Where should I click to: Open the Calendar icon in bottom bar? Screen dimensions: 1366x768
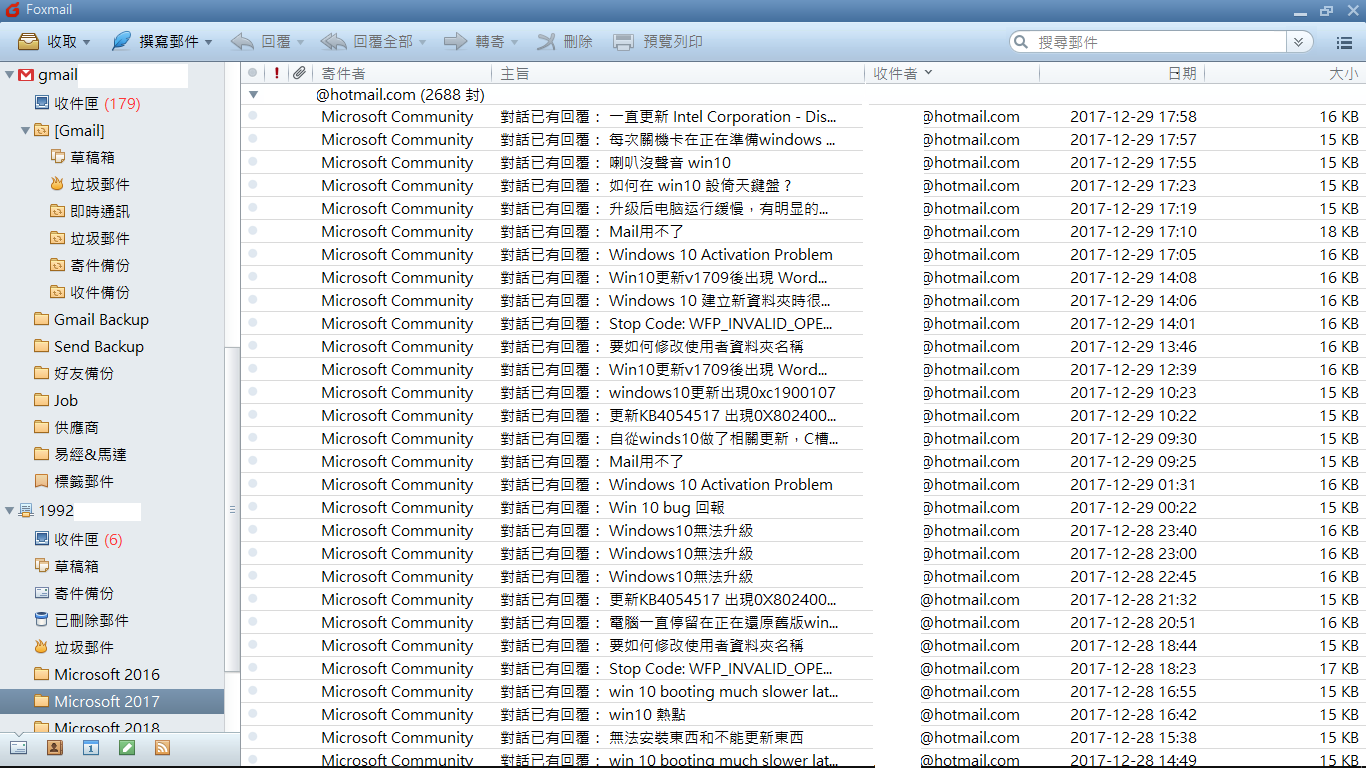click(x=90, y=747)
